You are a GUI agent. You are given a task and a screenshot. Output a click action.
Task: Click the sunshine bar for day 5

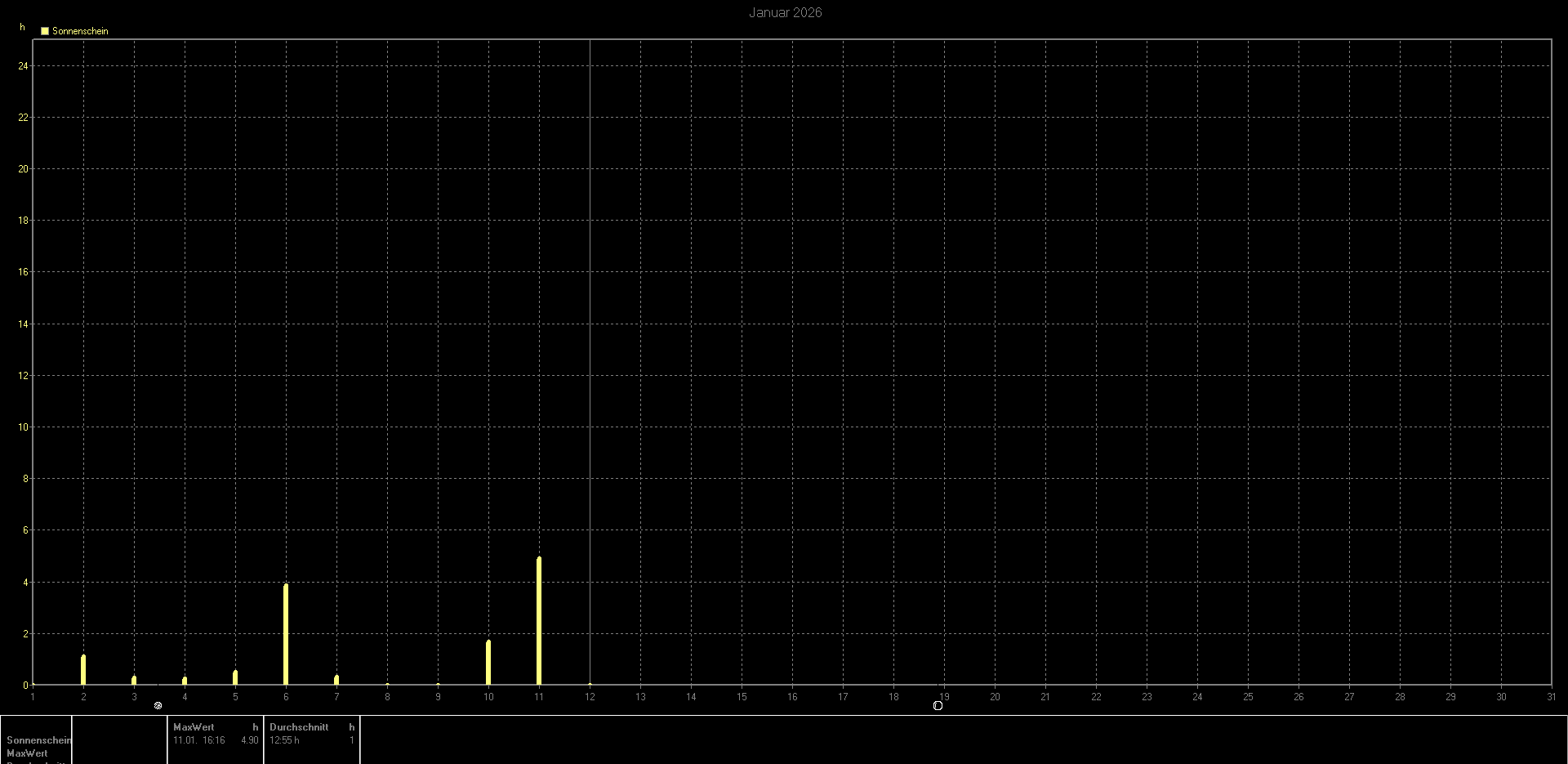[235, 677]
